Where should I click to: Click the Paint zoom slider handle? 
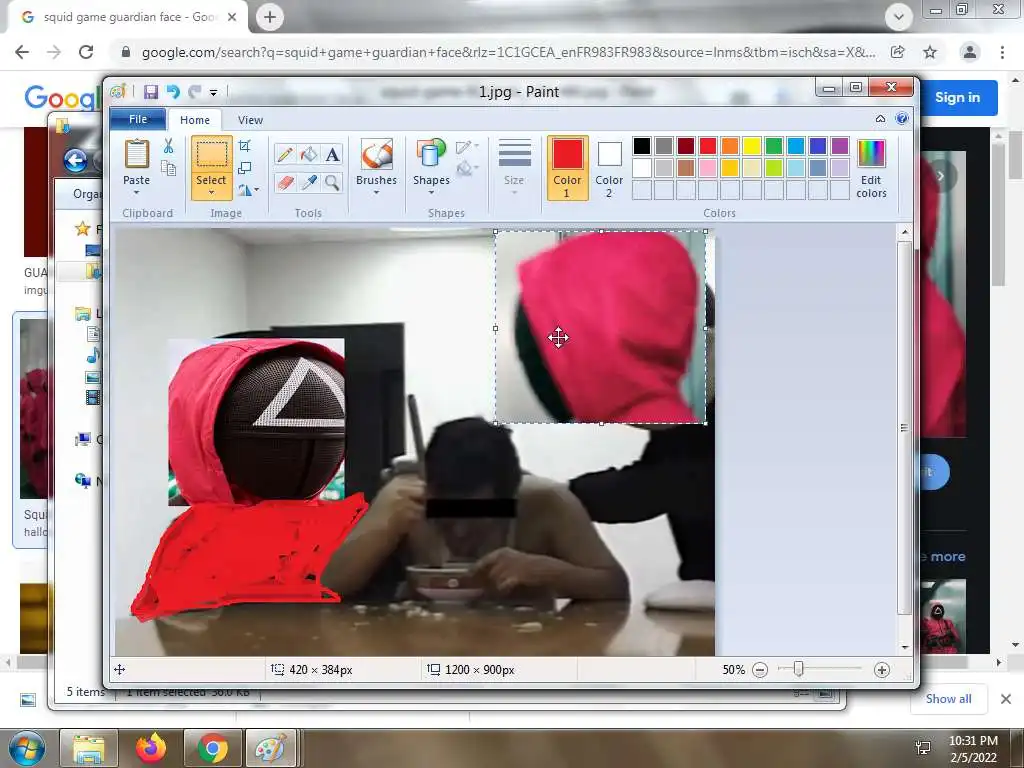point(798,669)
